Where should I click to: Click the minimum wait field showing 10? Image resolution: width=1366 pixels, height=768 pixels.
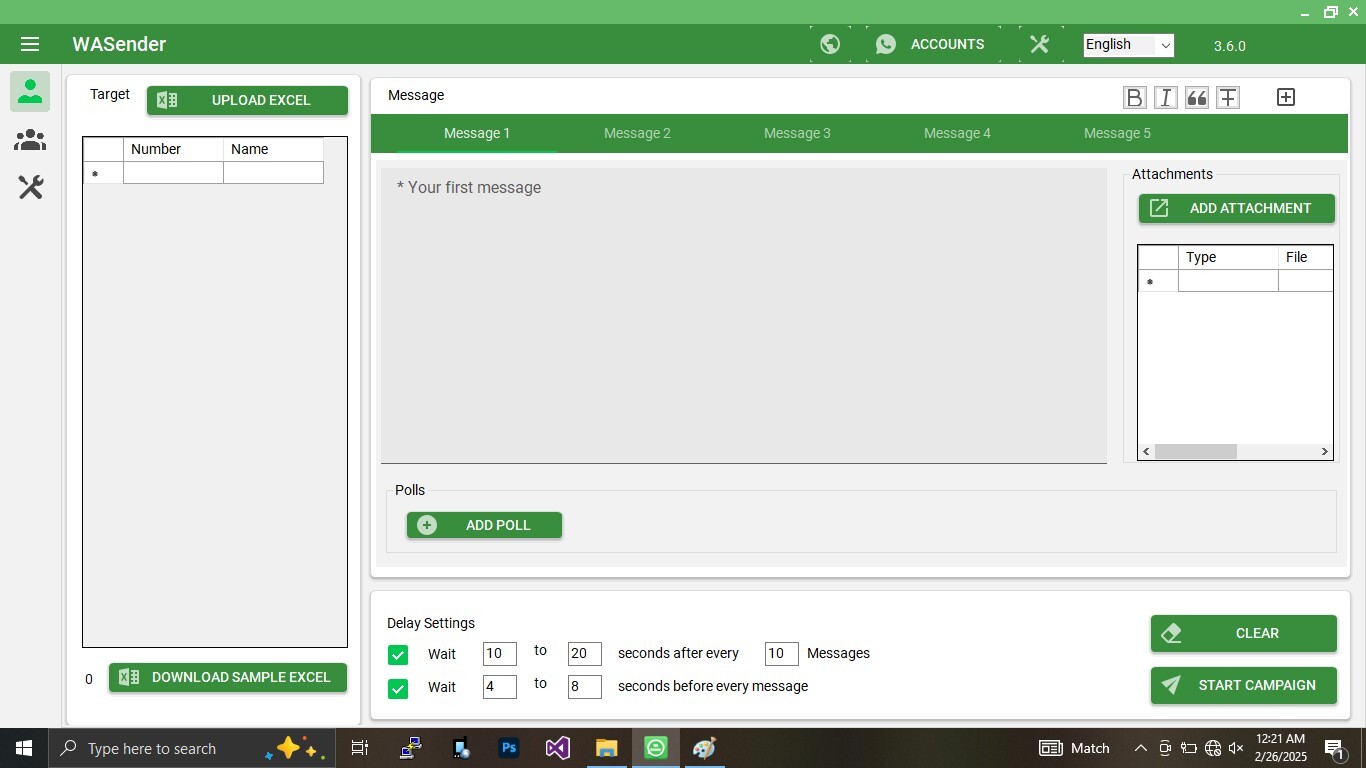click(499, 654)
